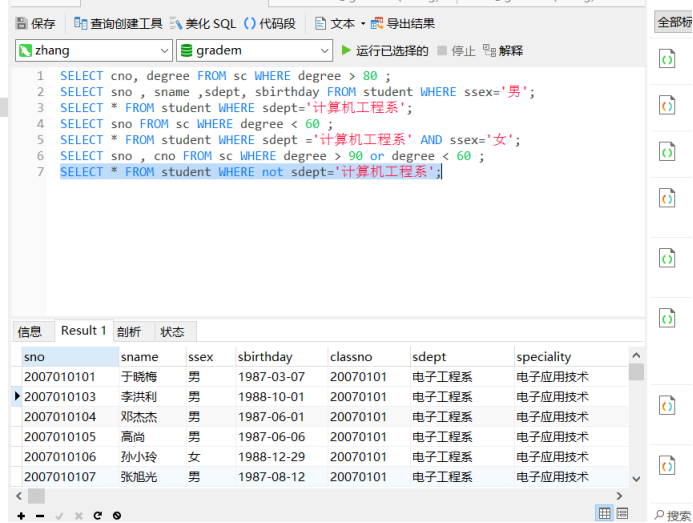This screenshot has width=693, height=523.
Task: Click the row indicator arrow for 2007010103
Action: pos(17,396)
